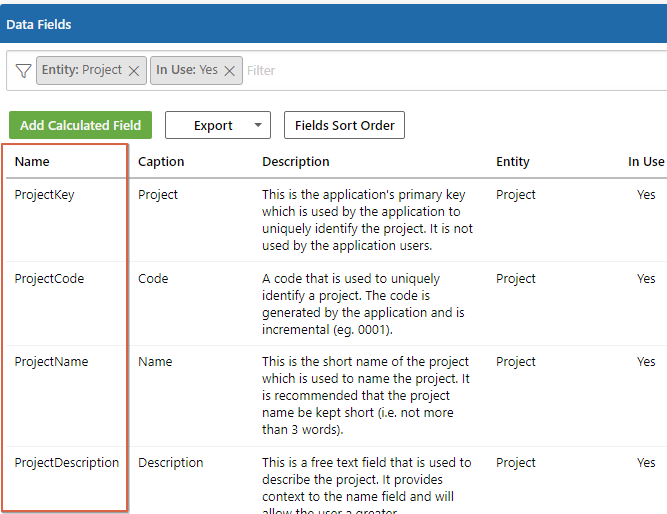The height and width of the screenshot is (514, 667).
Task: Remove the Entity: Project filter chip
Action: pyautogui.click(x=134, y=71)
